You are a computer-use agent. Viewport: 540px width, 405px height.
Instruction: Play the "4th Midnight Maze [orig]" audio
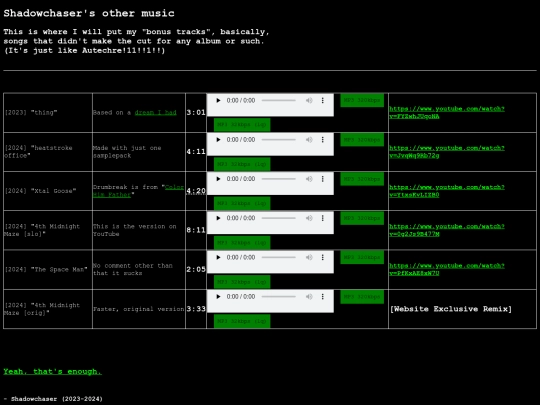pos(218,297)
